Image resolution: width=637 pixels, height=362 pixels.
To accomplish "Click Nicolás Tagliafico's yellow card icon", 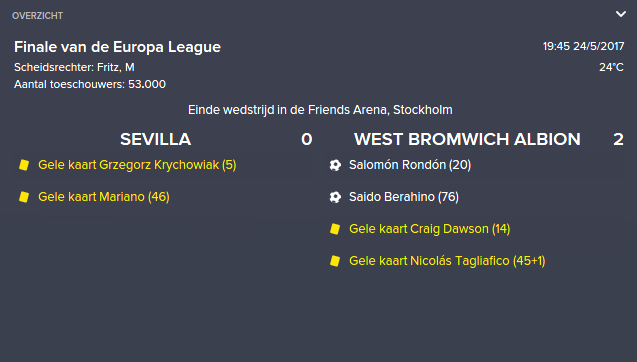I will coord(335,261).
